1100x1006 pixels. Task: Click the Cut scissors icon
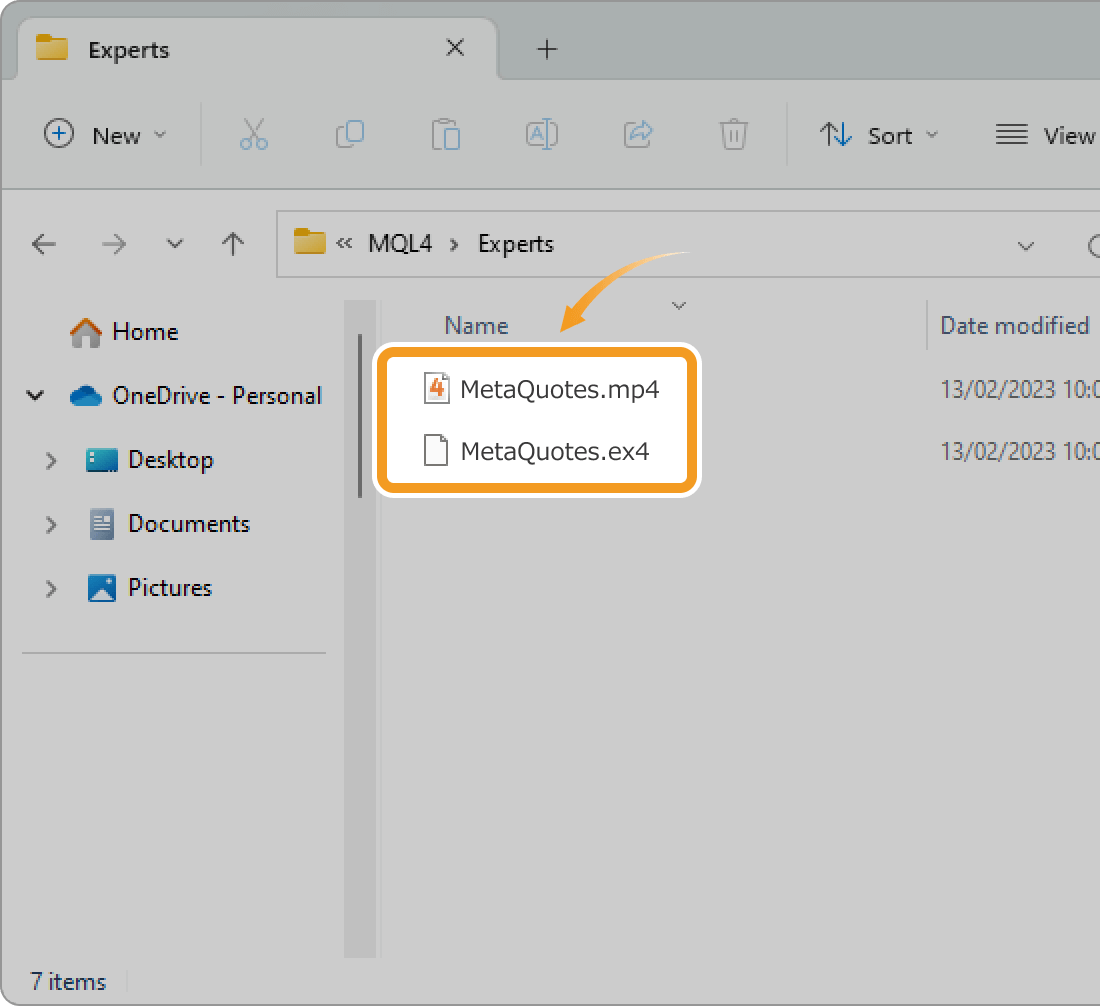[x=254, y=135]
